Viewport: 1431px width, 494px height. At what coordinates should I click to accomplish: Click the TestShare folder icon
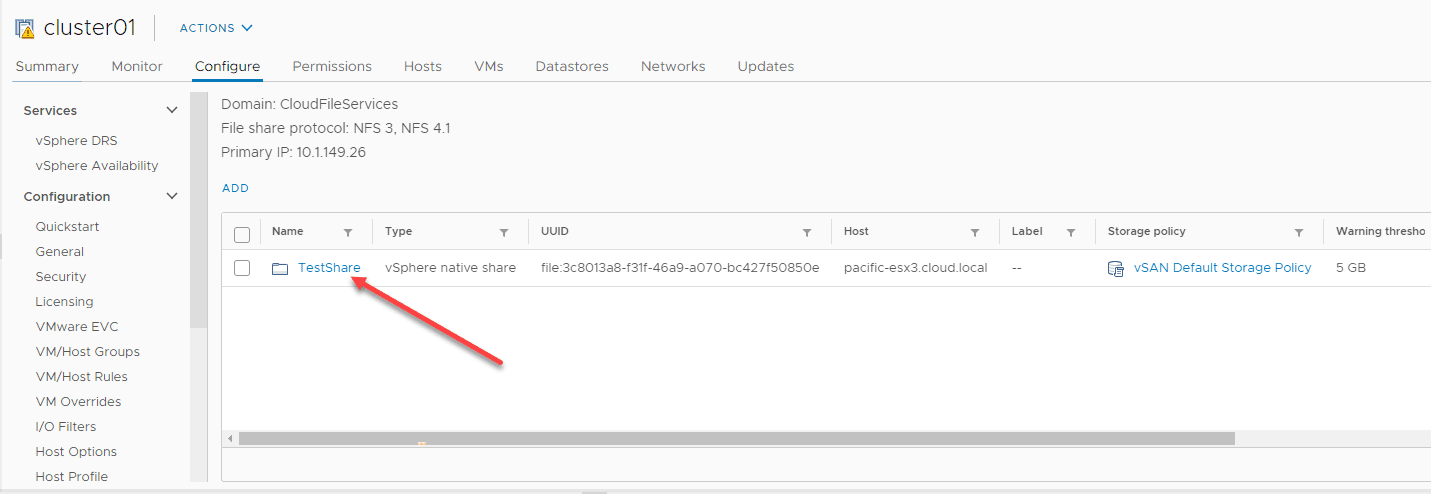(x=280, y=268)
